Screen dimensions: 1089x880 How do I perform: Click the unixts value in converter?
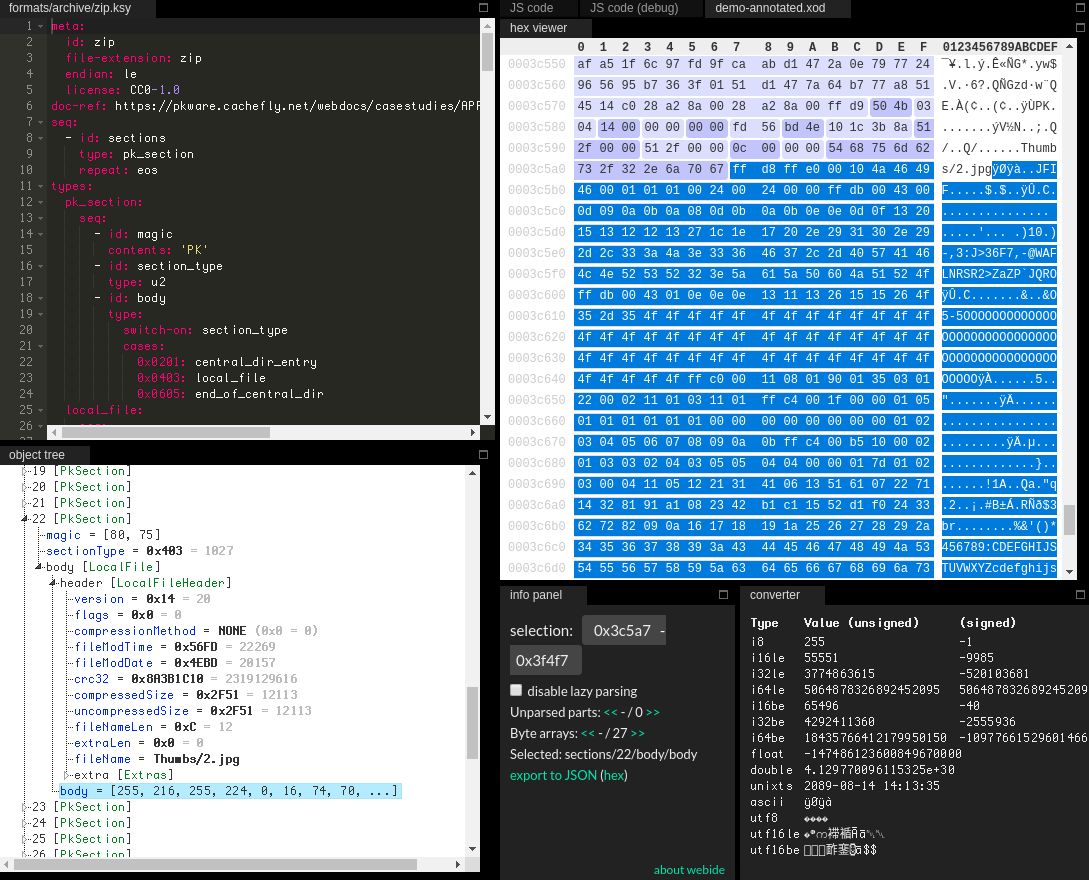872,786
